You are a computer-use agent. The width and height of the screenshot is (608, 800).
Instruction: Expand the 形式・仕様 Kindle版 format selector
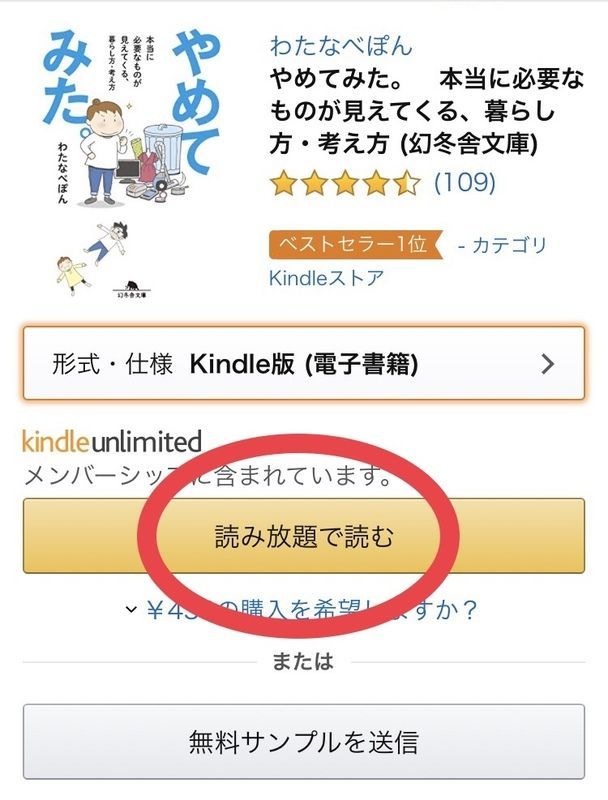pyautogui.click(x=303, y=363)
